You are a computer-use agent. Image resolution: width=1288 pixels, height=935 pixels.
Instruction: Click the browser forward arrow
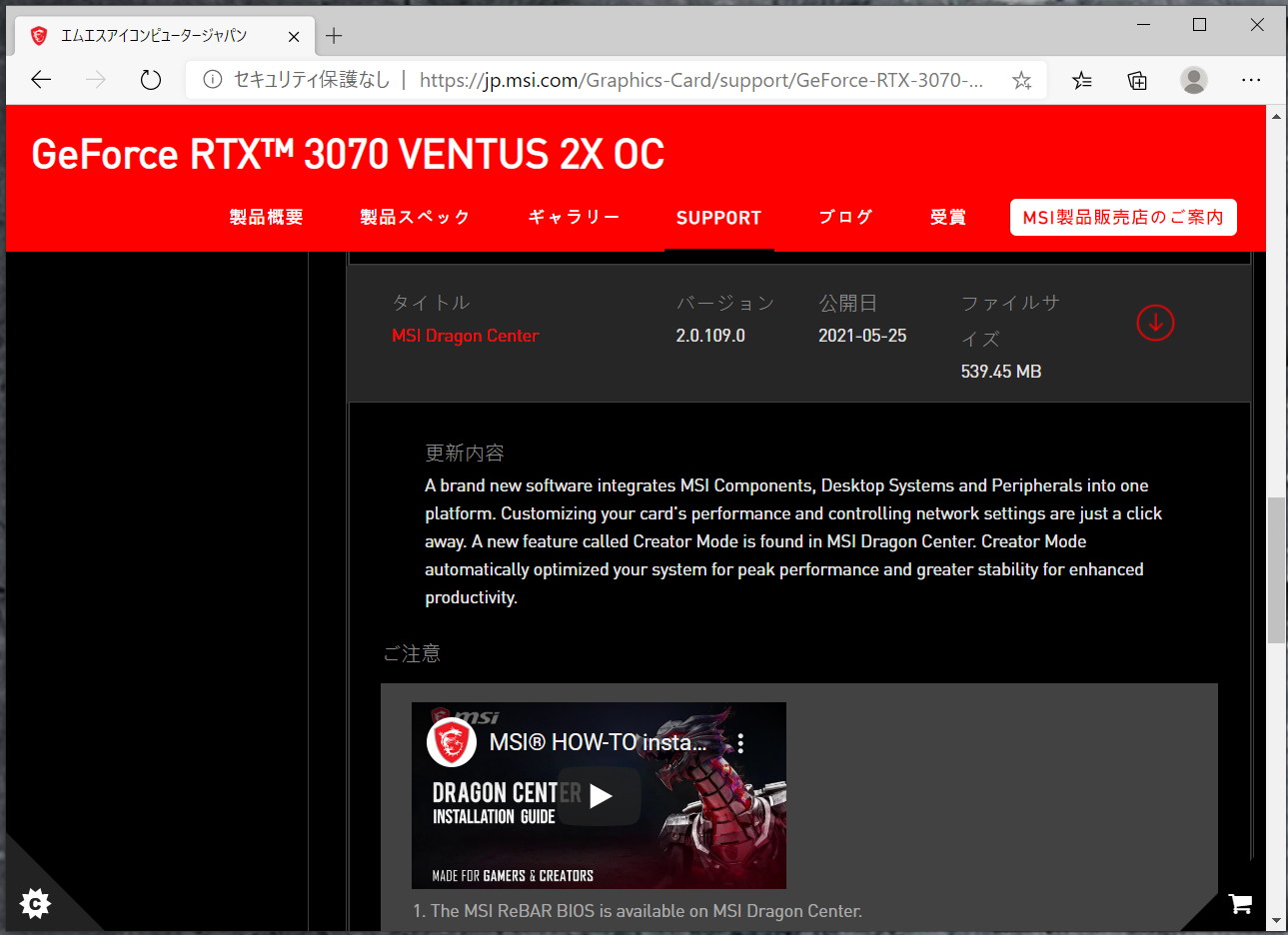coord(96,80)
